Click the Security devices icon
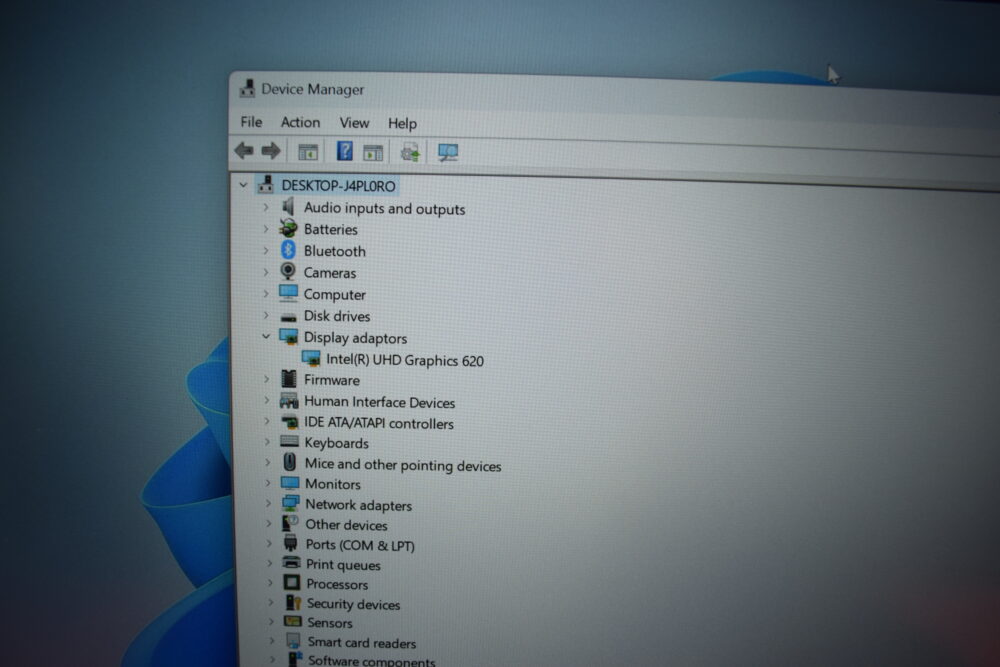Viewport: 1000px width, 667px height. tap(293, 602)
